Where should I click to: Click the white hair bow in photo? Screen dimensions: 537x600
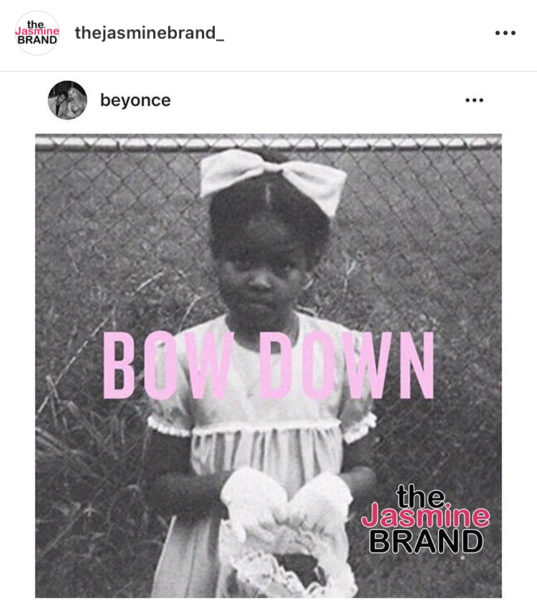(x=273, y=181)
